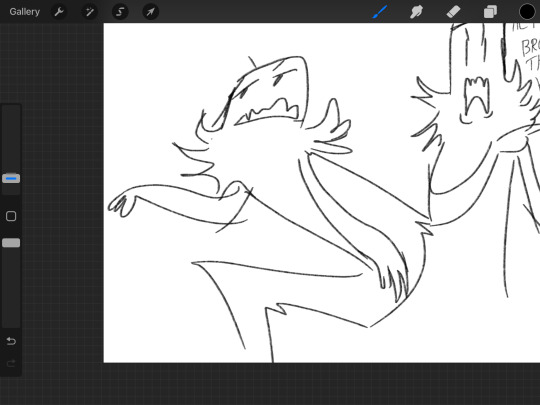Click the brush opacity slider handle
The height and width of the screenshot is (405, 540).
click(x=11, y=243)
